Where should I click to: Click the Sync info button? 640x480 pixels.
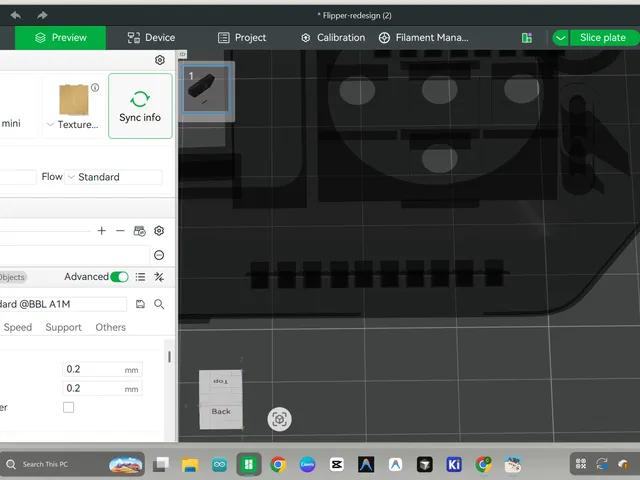click(140, 106)
